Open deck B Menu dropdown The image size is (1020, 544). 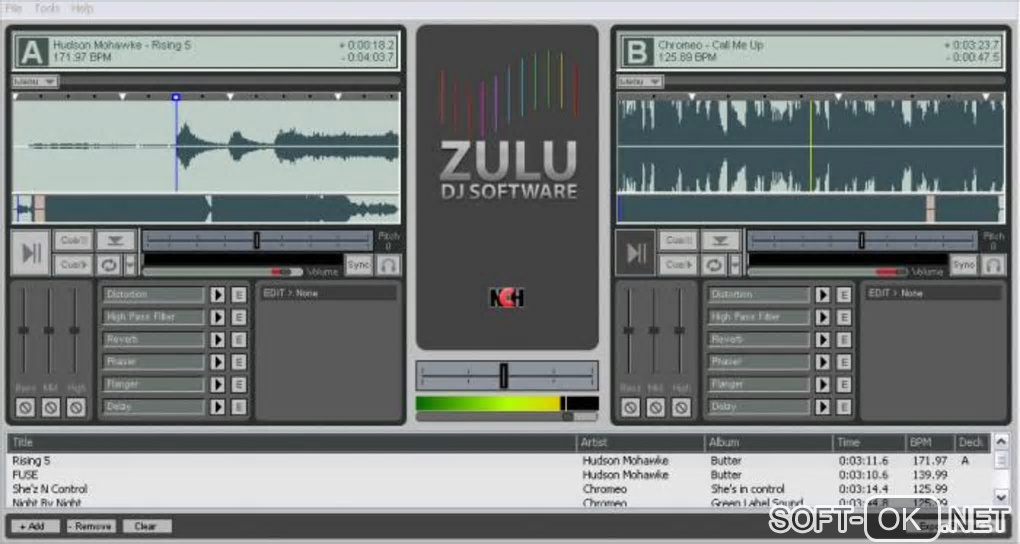640,81
